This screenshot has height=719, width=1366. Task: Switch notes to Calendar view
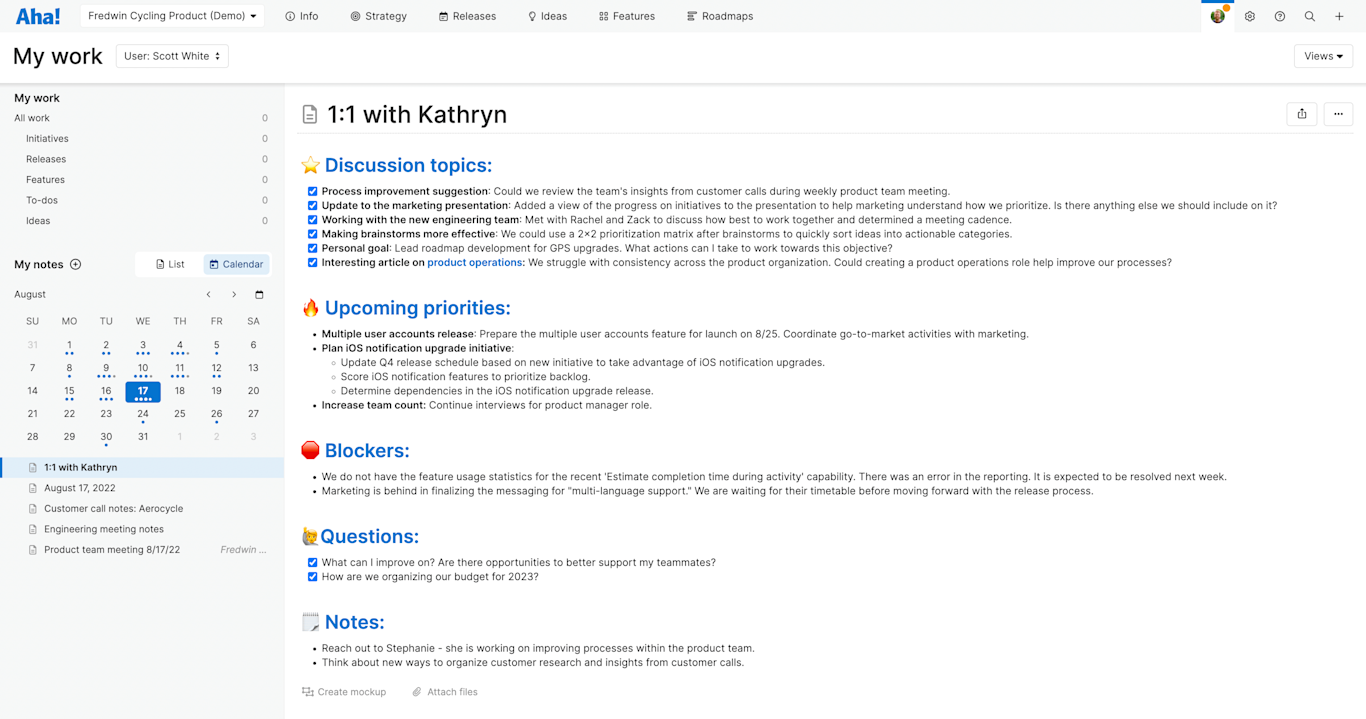(236, 265)
